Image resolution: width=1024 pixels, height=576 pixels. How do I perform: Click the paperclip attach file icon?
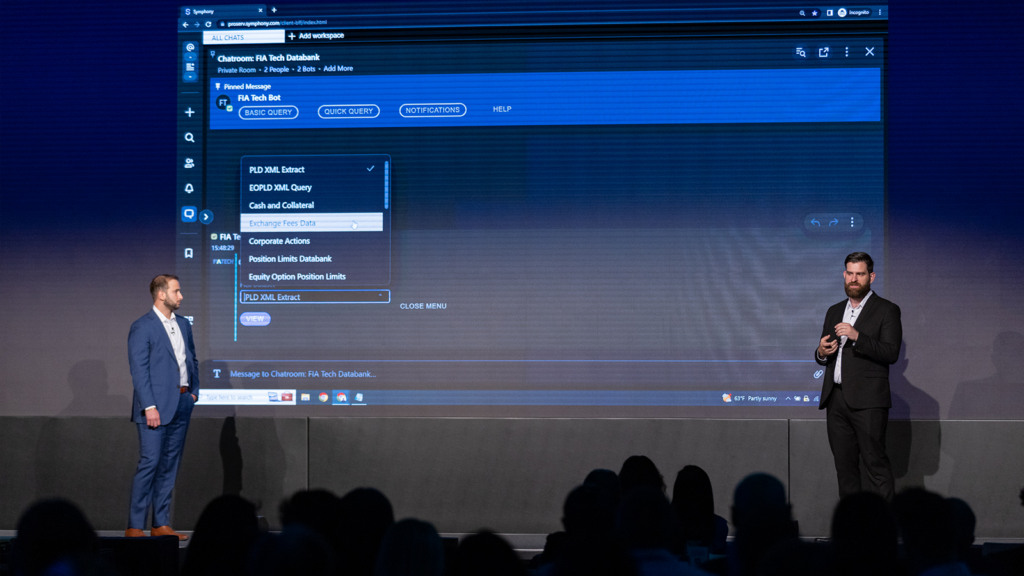[818, 374]
